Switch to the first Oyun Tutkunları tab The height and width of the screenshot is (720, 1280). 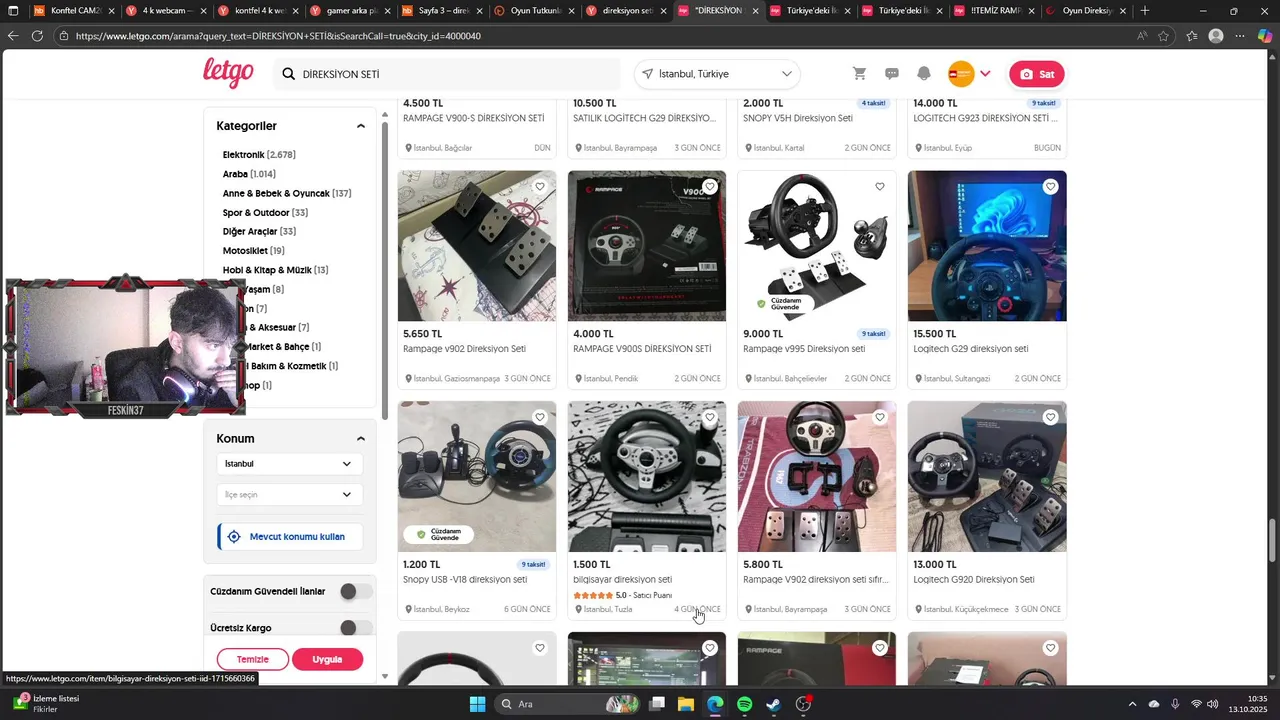point(533,11)
